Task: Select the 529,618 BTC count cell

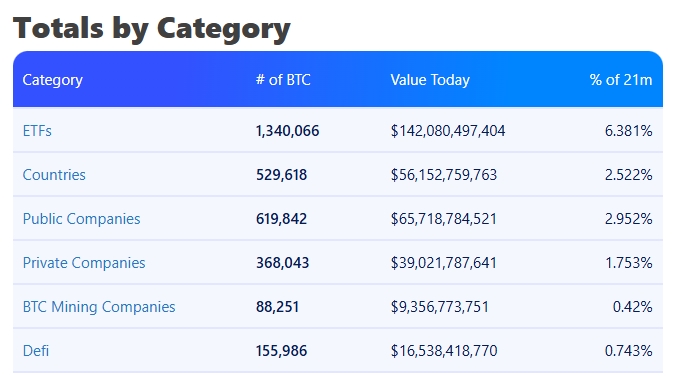Action: (x=282, y=175)
